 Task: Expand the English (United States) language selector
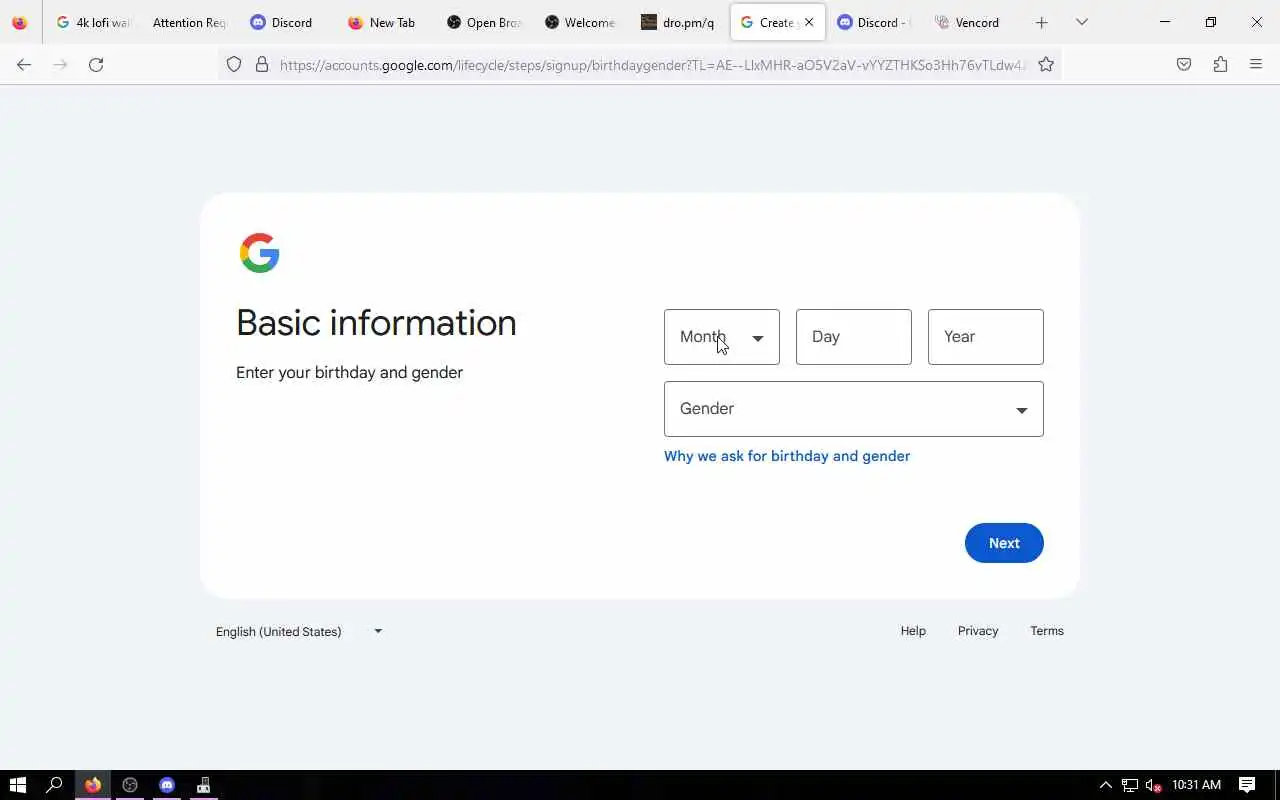[x=299, y=631]
